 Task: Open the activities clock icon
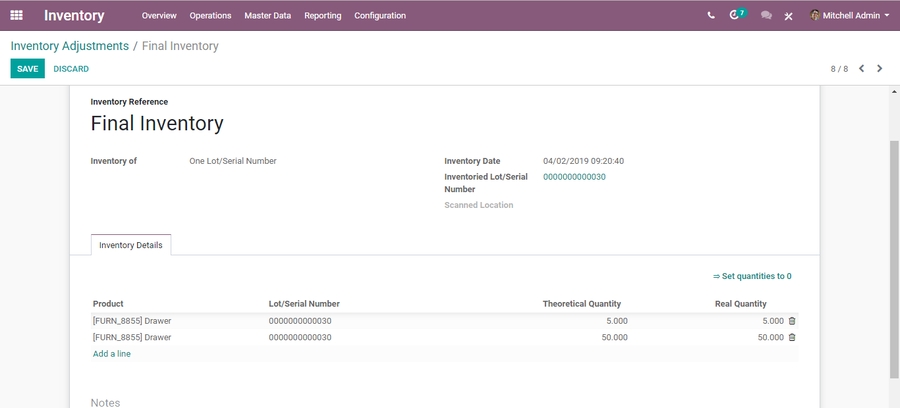click(736, 15)
